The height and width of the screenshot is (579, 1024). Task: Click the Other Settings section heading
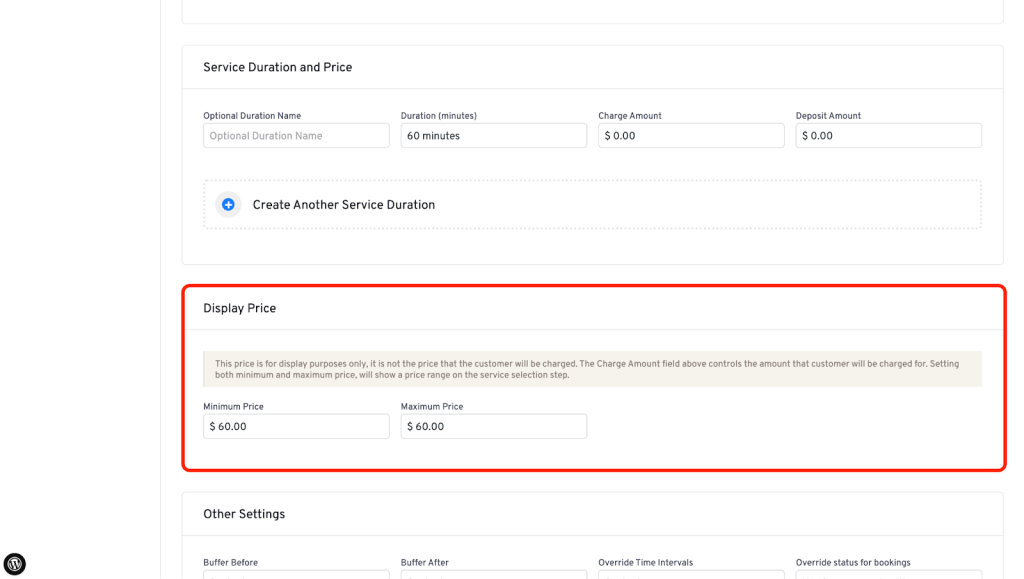coord(244,514)
